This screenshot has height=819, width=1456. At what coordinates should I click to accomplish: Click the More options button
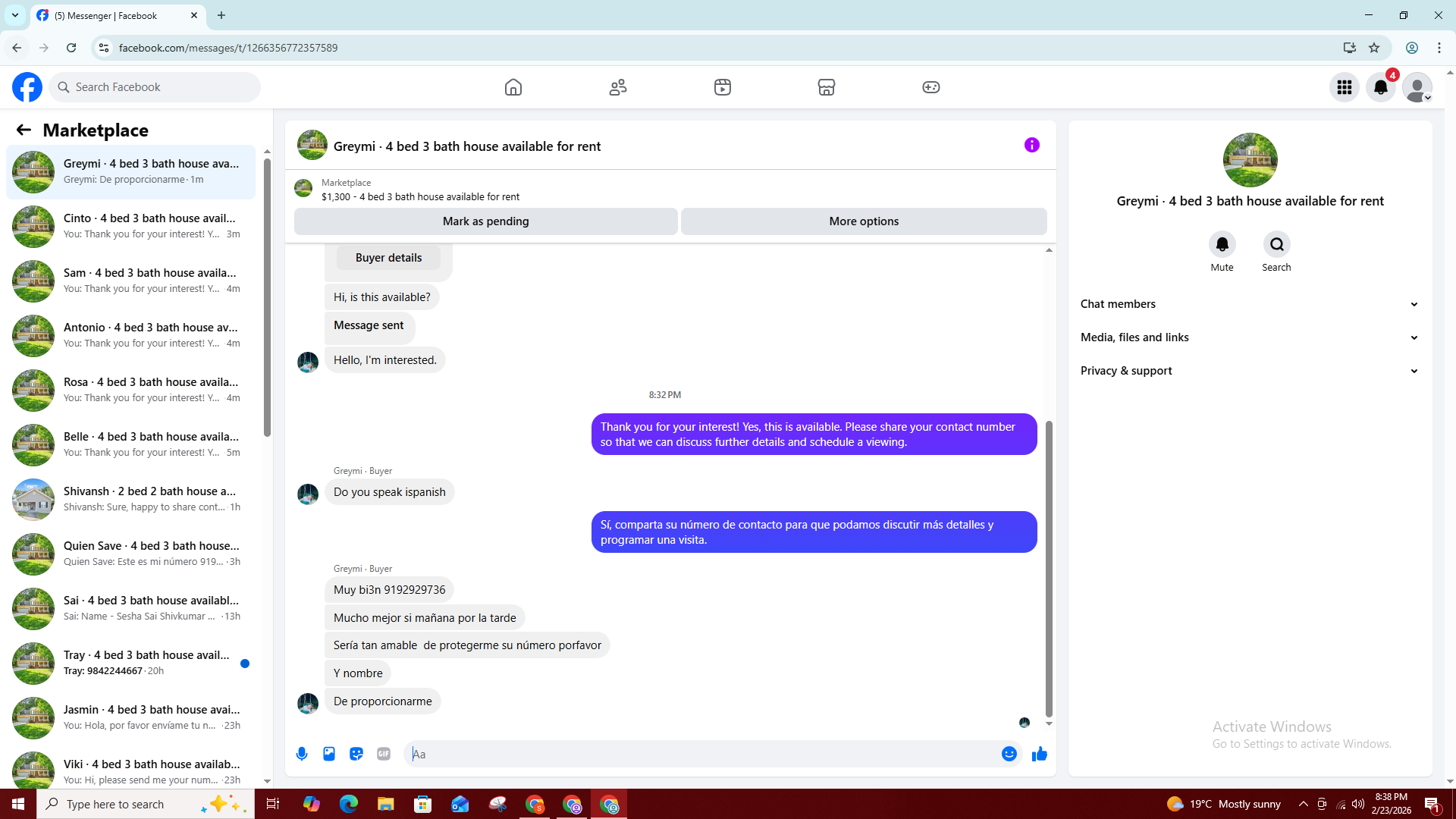pyautogui.click(x=864, y=221)
